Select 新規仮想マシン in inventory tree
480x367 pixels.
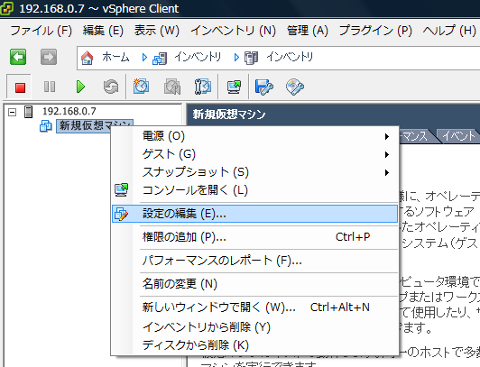[95, 126]
